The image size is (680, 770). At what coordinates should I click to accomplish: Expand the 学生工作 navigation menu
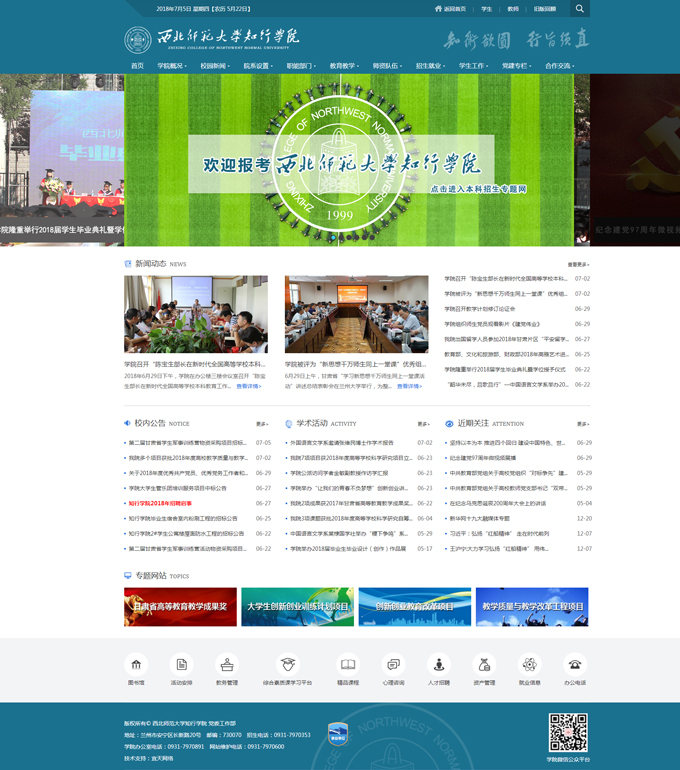click(474, 66)
